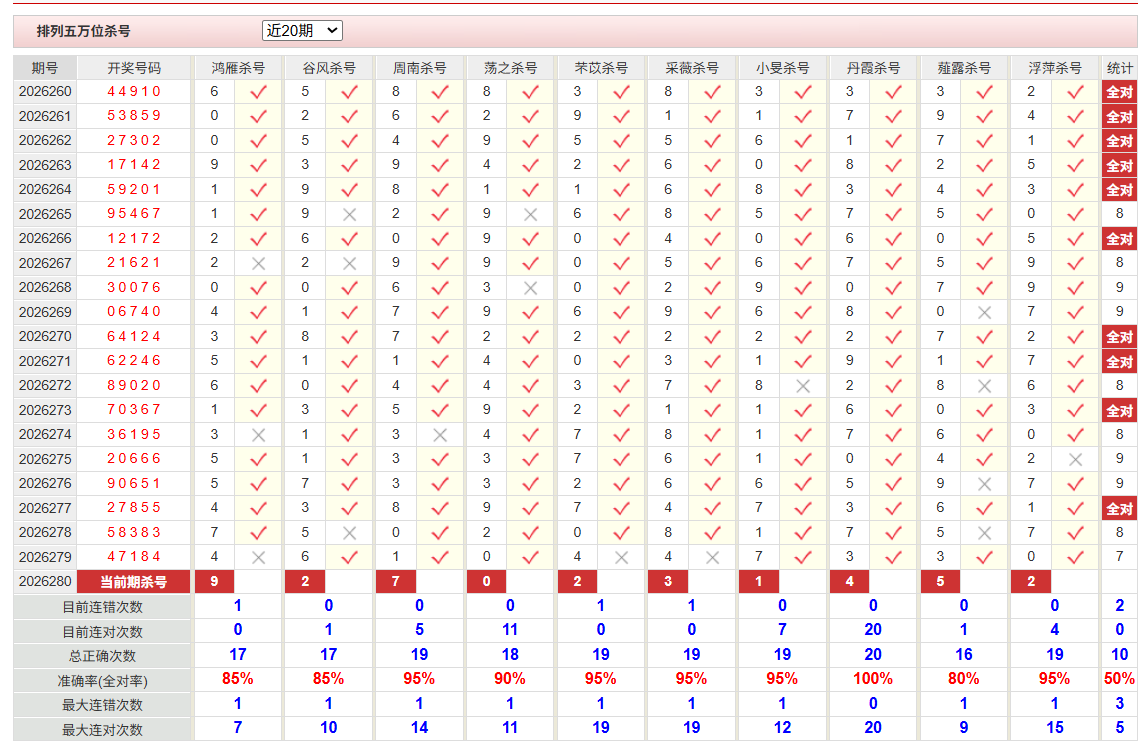Click gray cross in 浮萍 column, row 2026275
The width and height of the screenshot is (1141, 754).
(x=1075, y=459)
